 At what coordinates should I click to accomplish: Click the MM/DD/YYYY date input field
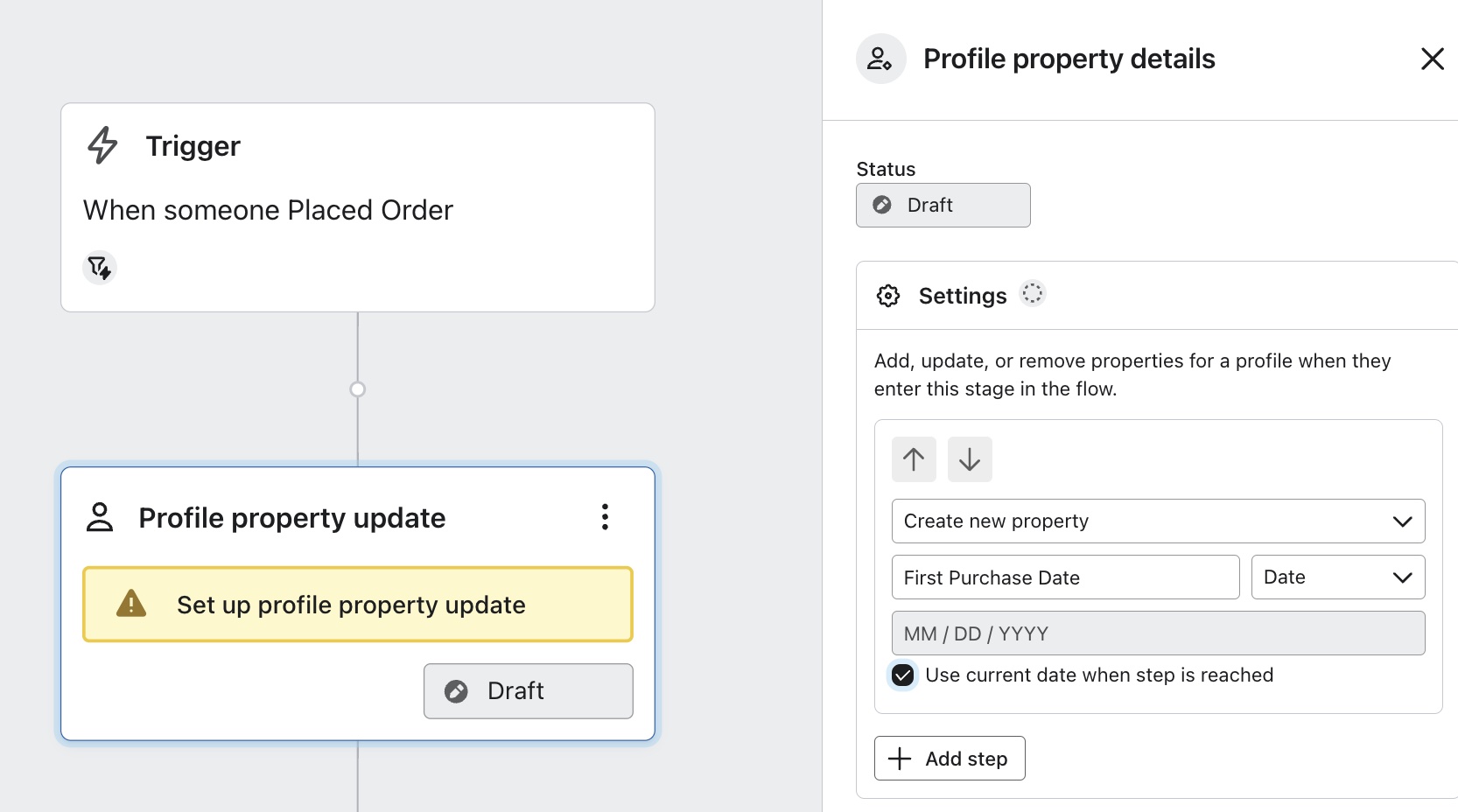[1158, 633]
